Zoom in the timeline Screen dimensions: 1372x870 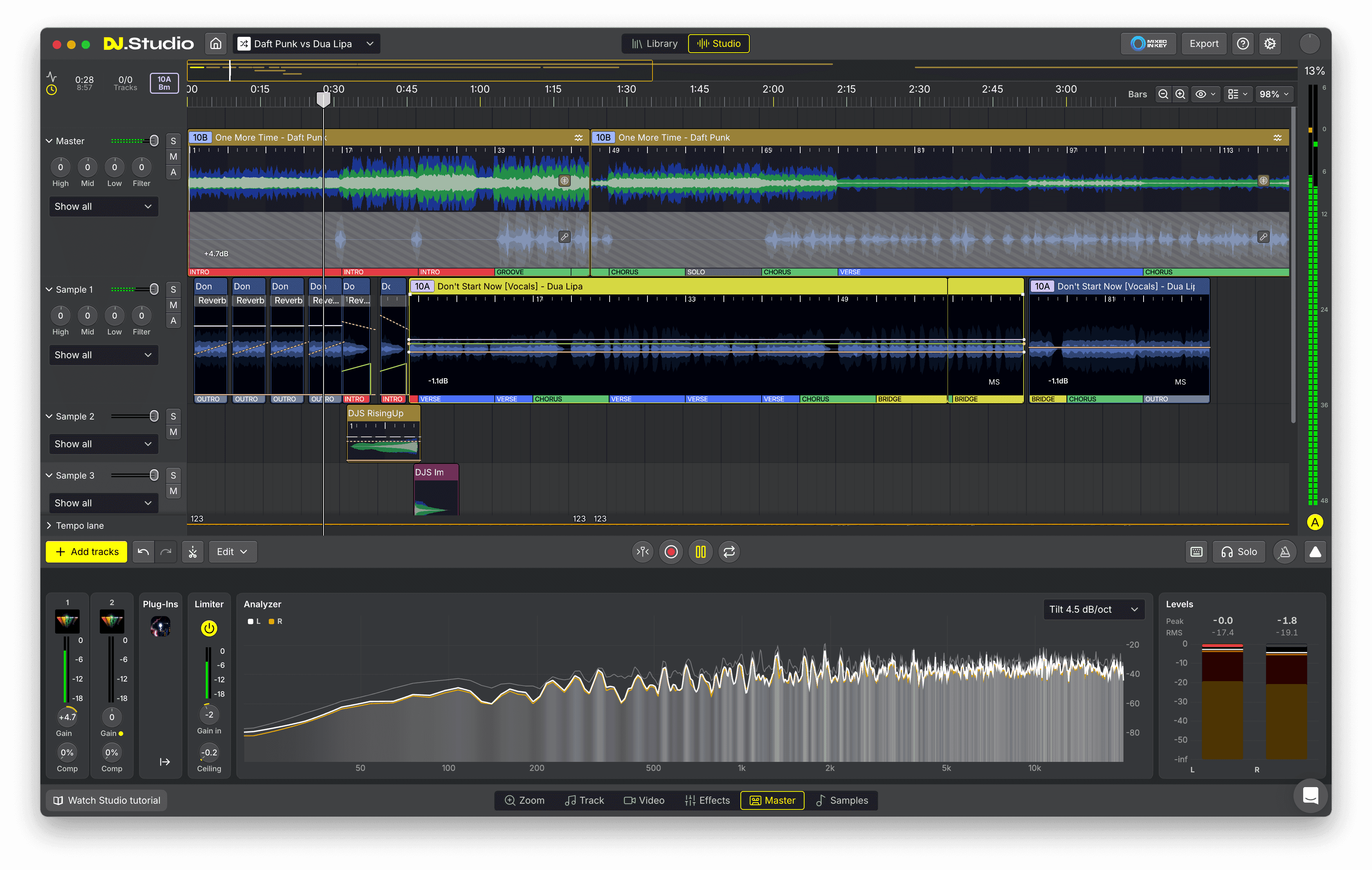[x=1181, y=94]
